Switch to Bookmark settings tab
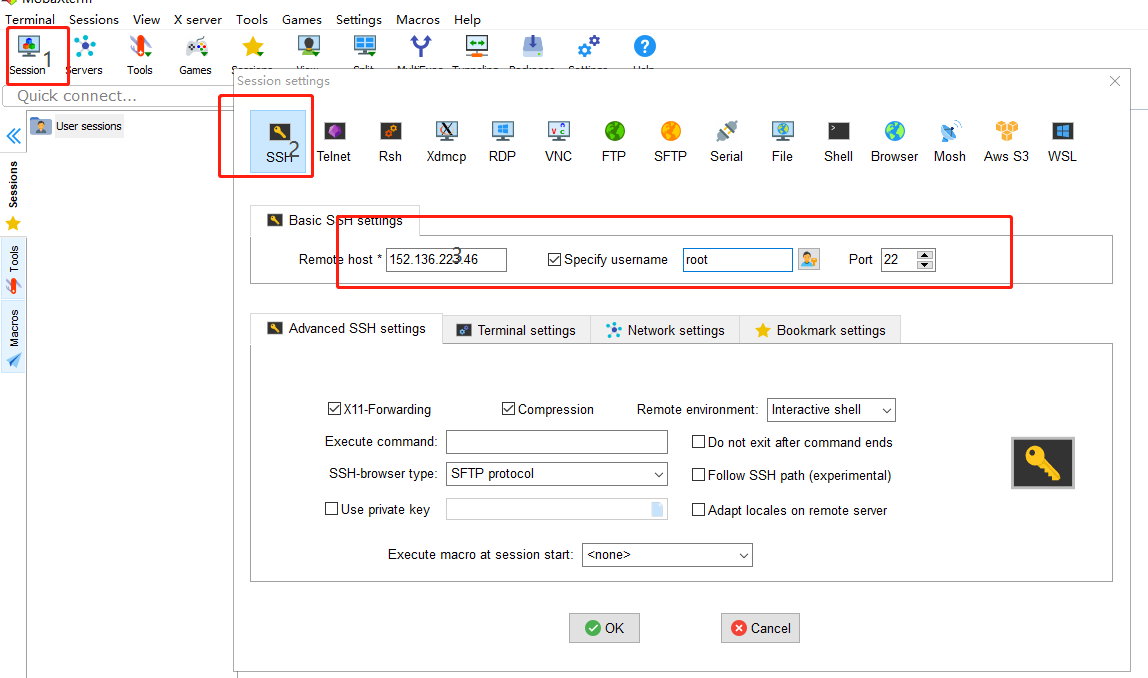 pos(820,330)
